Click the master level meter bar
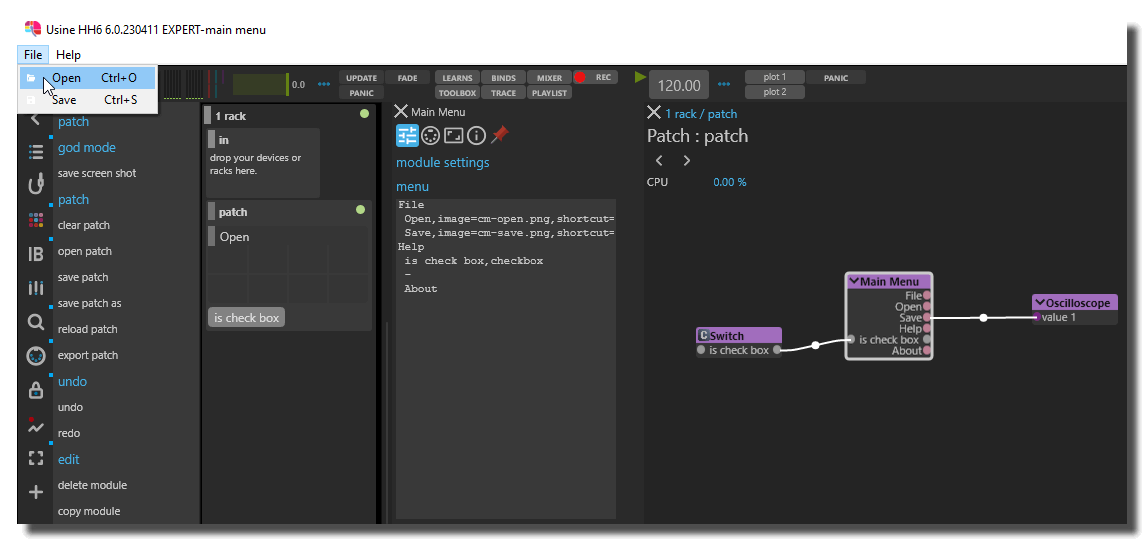The height and width of the screenshot is (542, 1145). pos(261,85)
